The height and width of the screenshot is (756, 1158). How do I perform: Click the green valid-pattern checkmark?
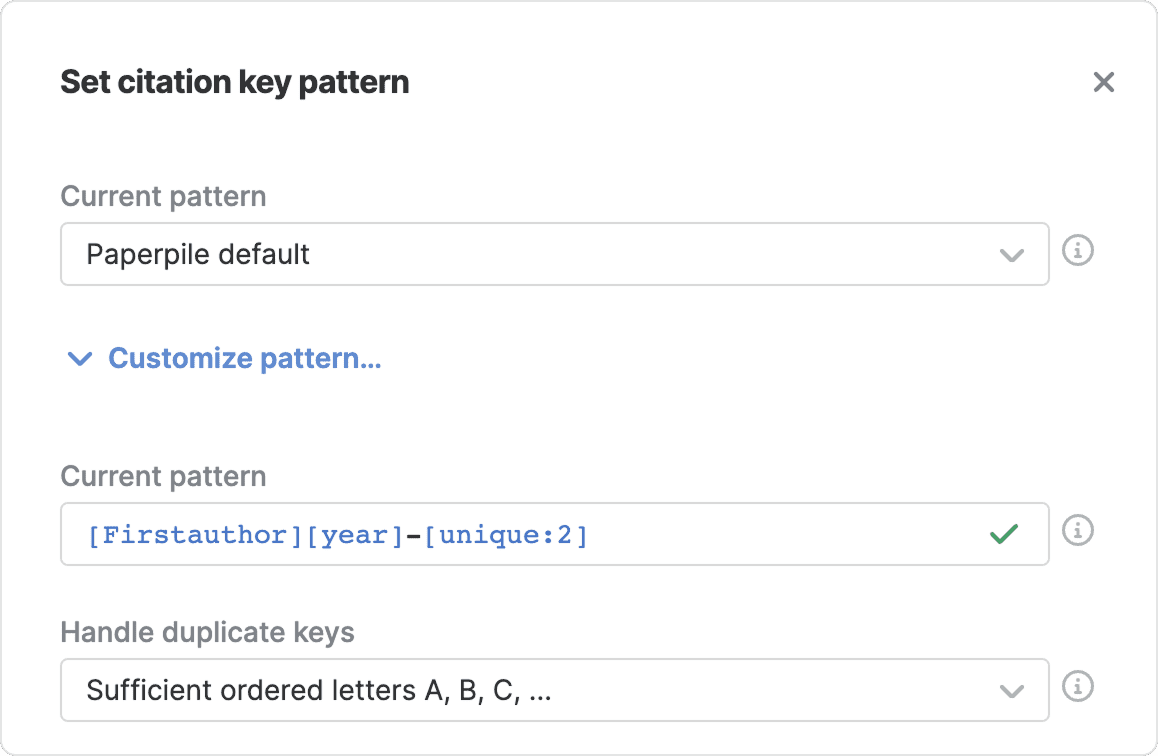coord(1003,534)
